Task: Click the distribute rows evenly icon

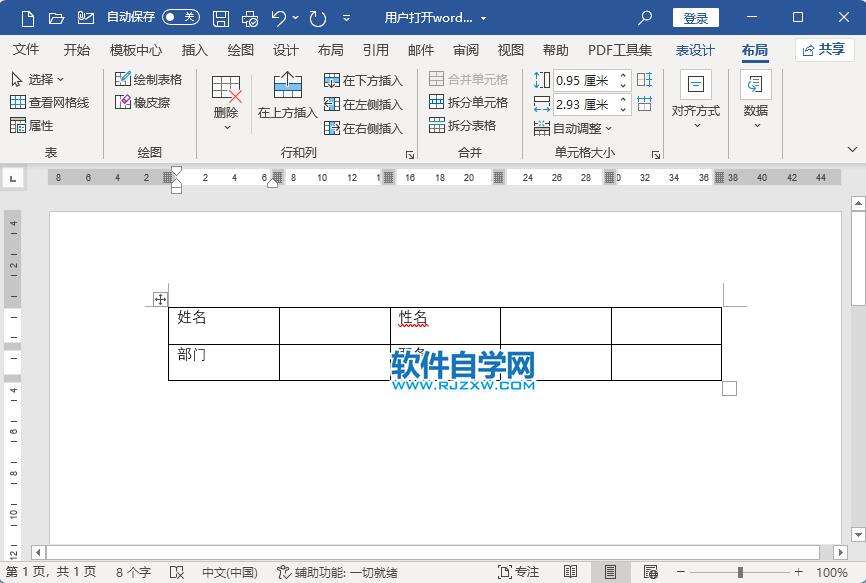Action: coord(645,80)
